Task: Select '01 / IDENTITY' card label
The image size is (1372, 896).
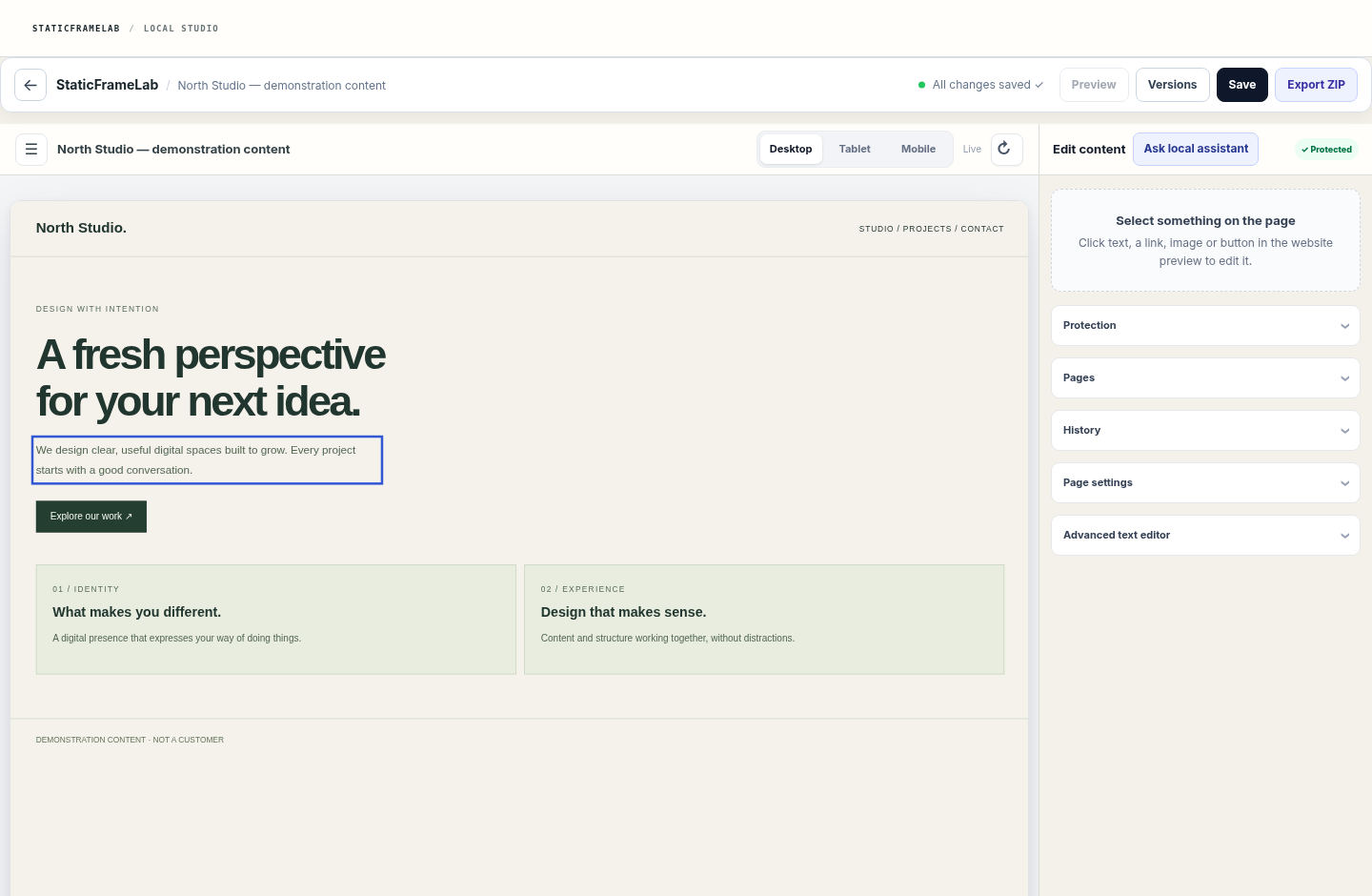Action: [86, 589]
